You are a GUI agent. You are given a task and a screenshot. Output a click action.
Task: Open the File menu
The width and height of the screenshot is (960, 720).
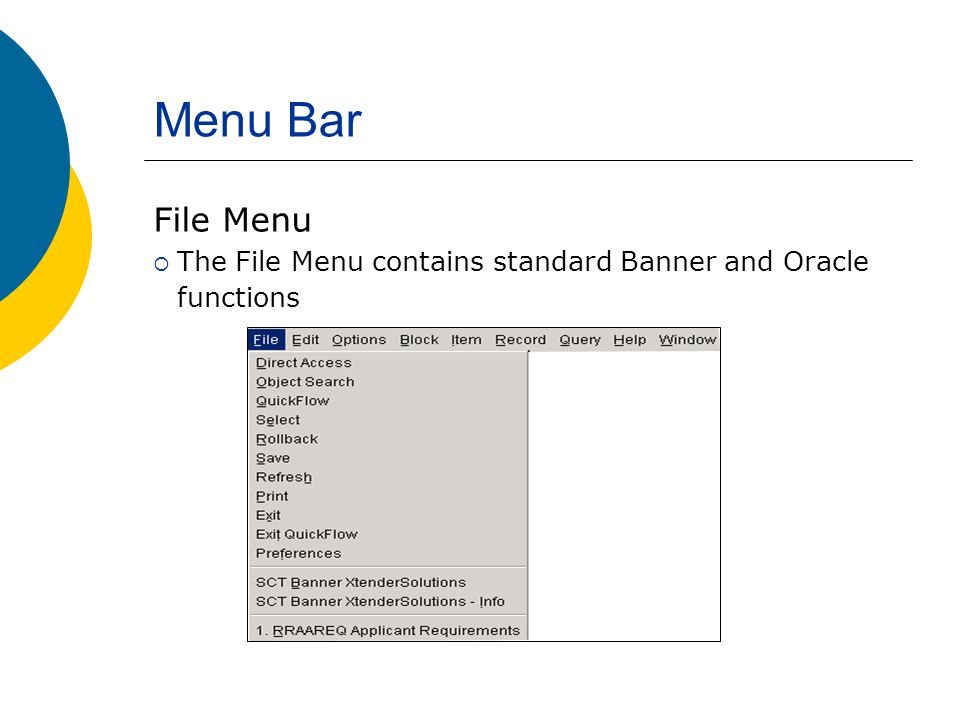coord(266,340)
